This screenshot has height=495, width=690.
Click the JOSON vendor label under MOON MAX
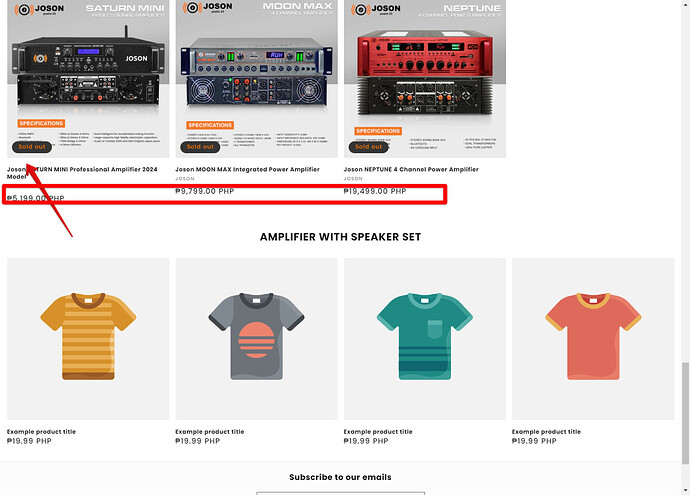pyautogui.click(x=185, y=179)
